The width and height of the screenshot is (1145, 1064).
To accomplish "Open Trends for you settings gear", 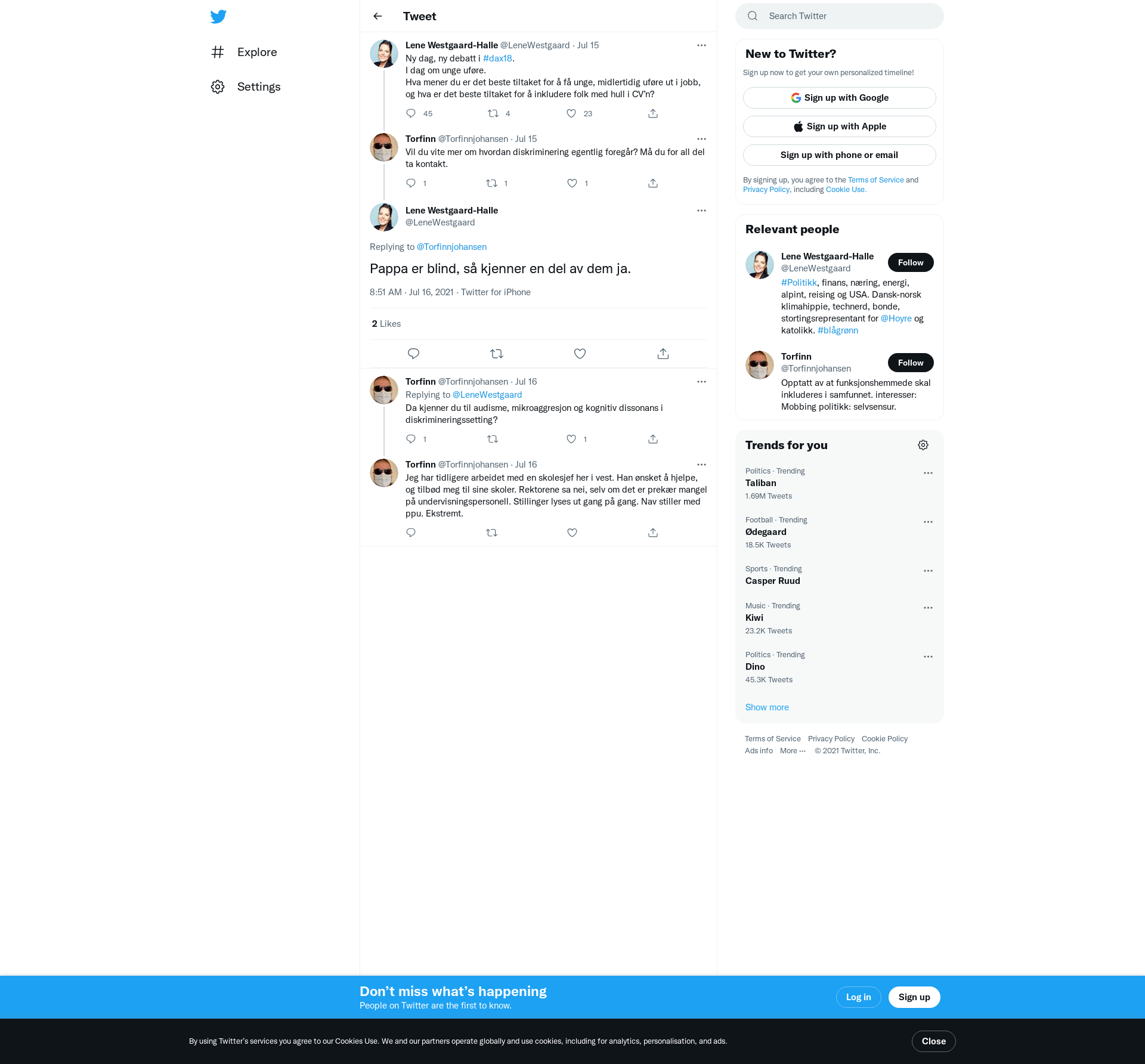I will coord(923,445).
